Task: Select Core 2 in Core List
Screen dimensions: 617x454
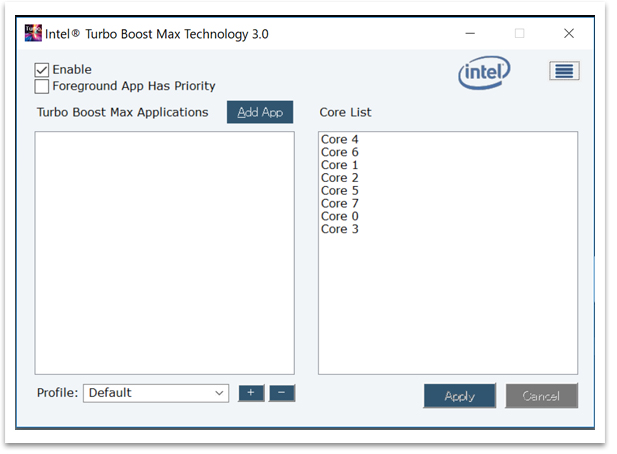Action: click(x=340, y=178)
